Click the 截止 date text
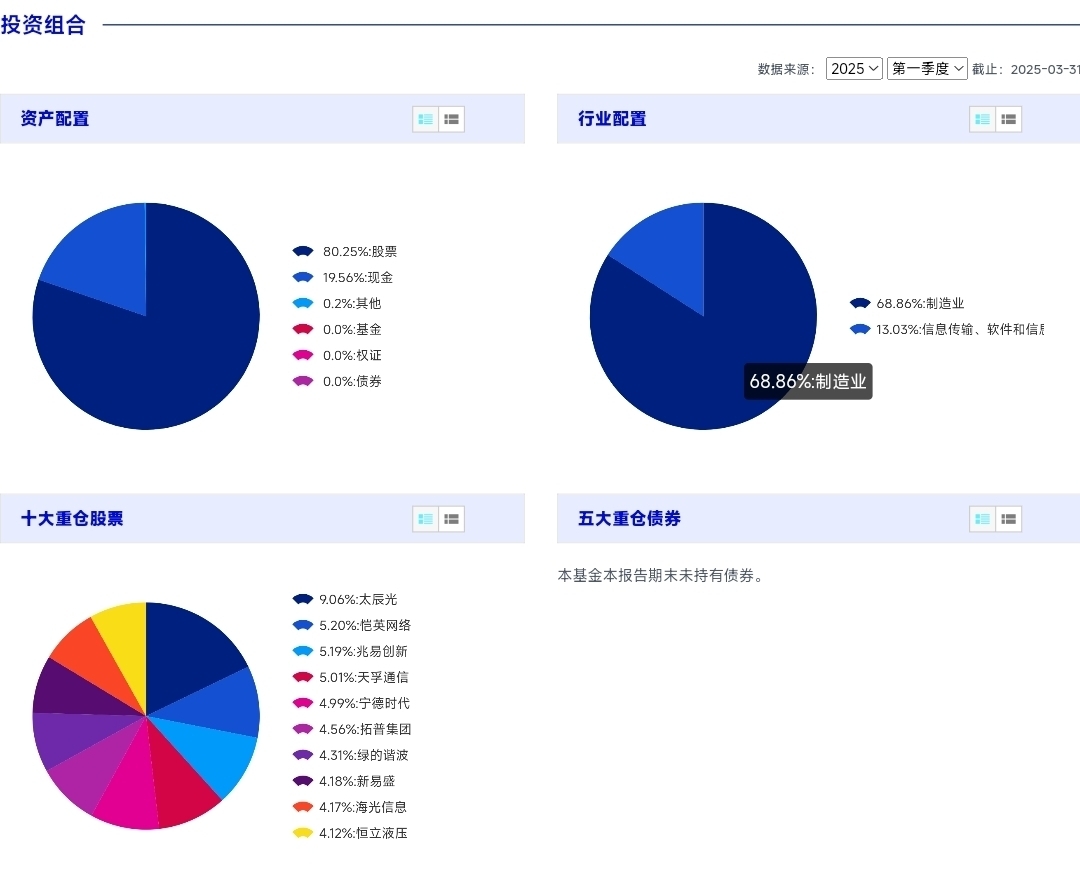The width and height of the screenshot is (1080, 871). tap(1026, 70)
